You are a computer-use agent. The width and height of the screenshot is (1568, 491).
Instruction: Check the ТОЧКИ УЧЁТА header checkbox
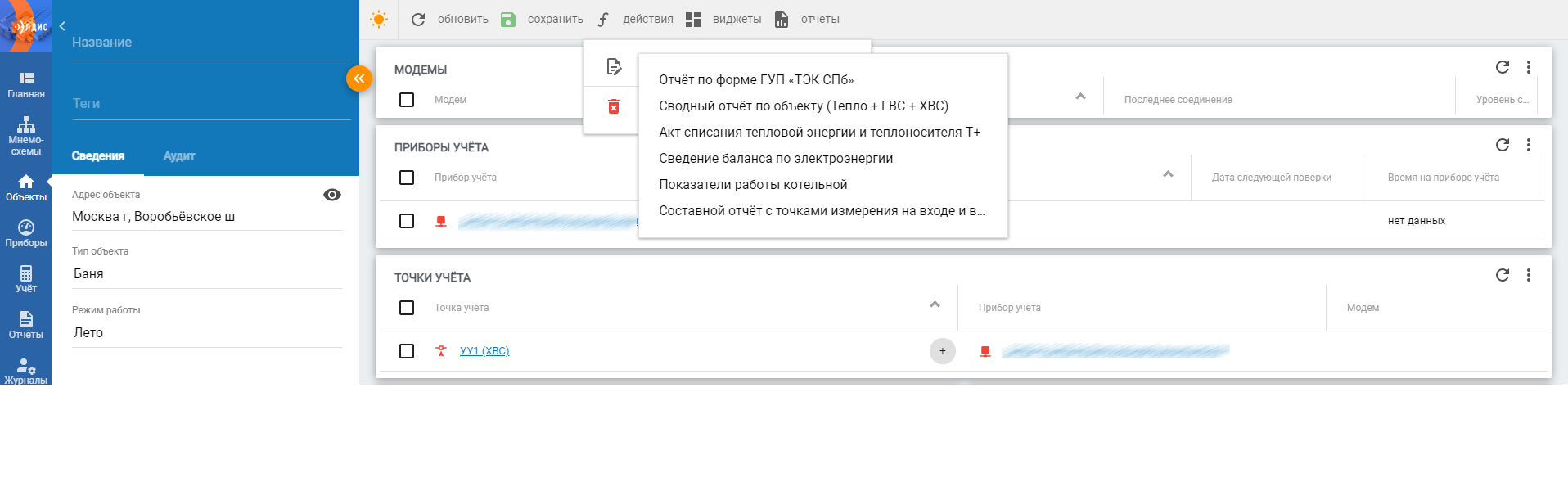pos(407,308)
